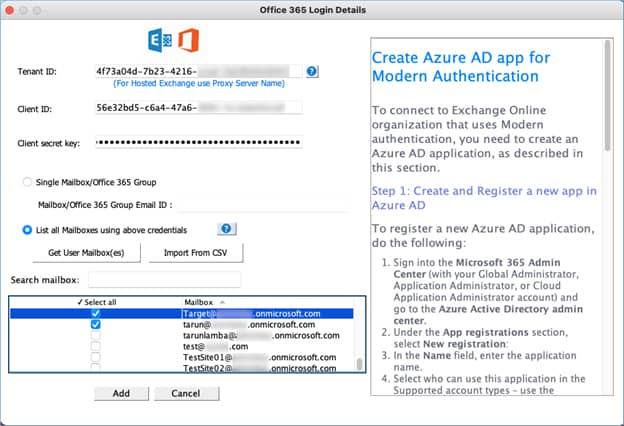Open help icon next to List all Mailboxes
624x426 pixels.
click(226, 229)
